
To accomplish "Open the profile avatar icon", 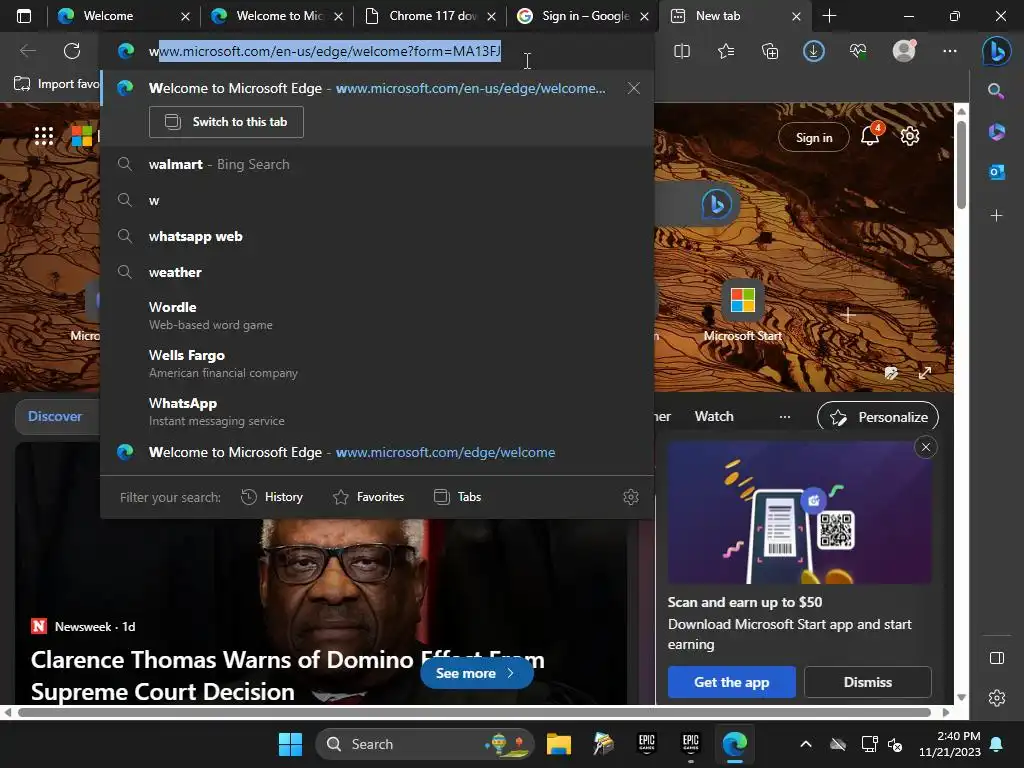I will (904, 51).
